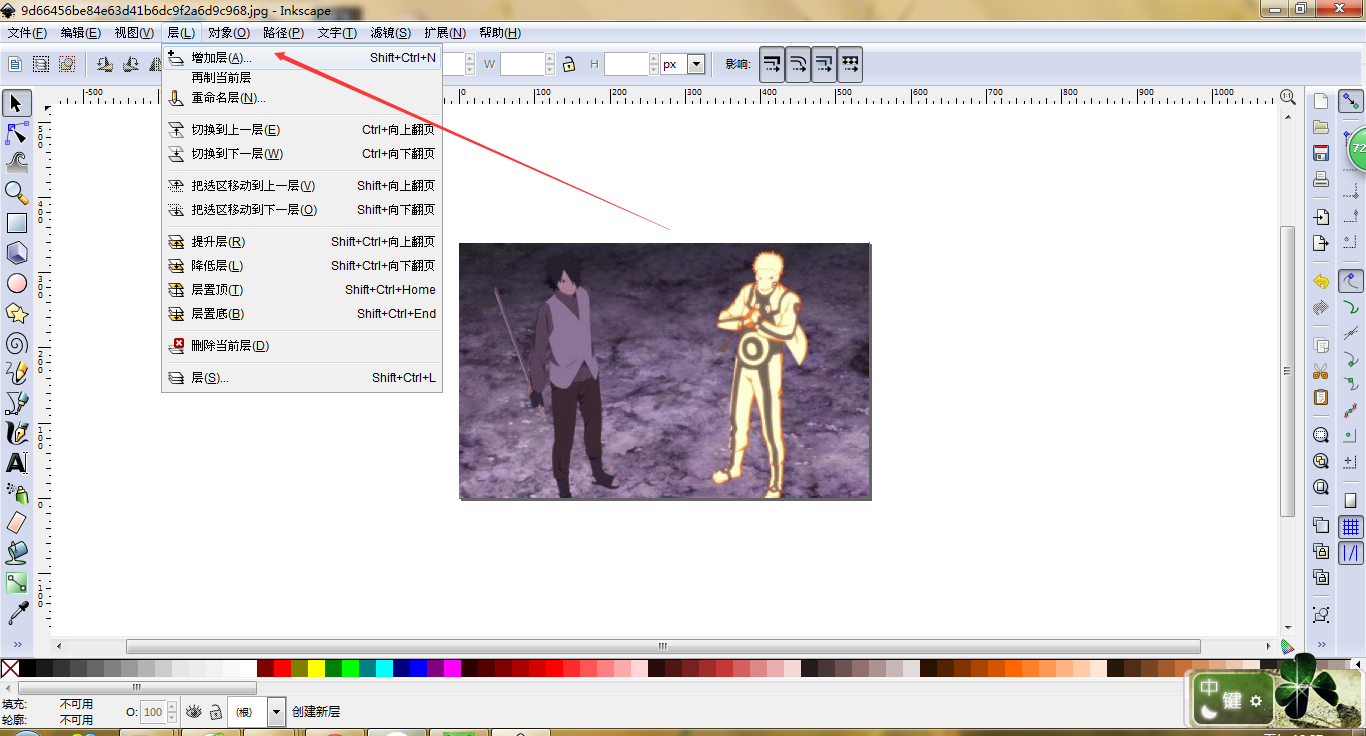Select 删除当前层(D) menu entry

230,346
